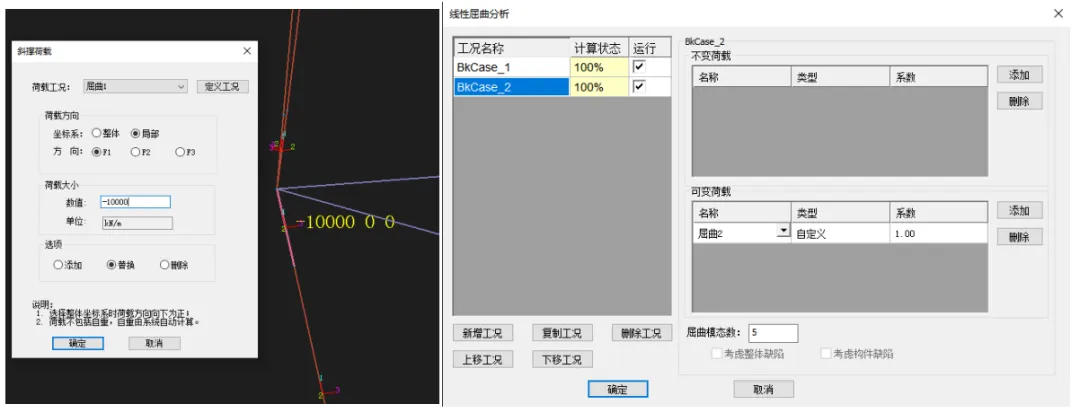Image resolution: width=1080 pixels, height=414 pixels.
Task: Click the 屈曲模态数 input field
Action: click(x=772, y=333)
